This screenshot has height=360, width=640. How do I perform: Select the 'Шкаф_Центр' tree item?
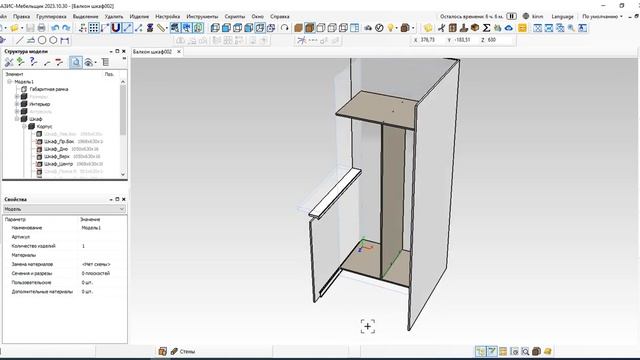click(x=58, y=164)
